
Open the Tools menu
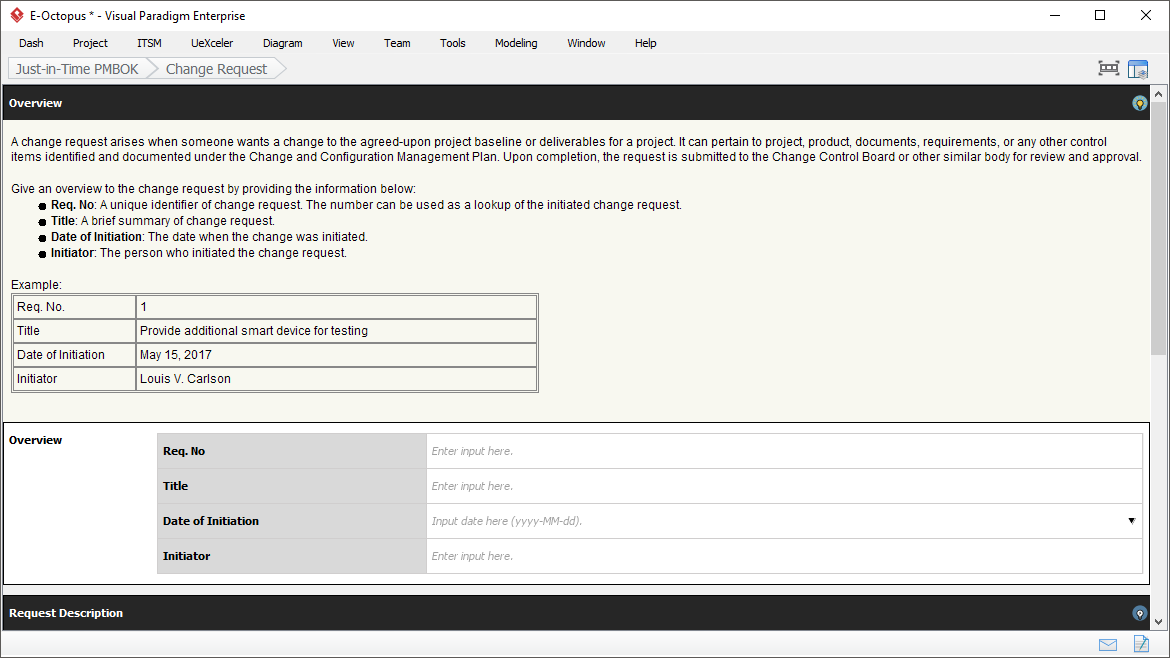(x=453, y=43)
